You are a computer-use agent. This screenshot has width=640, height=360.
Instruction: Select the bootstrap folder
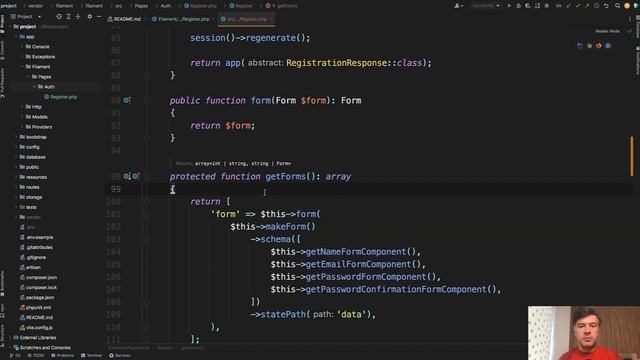click(x=33, y=137)
